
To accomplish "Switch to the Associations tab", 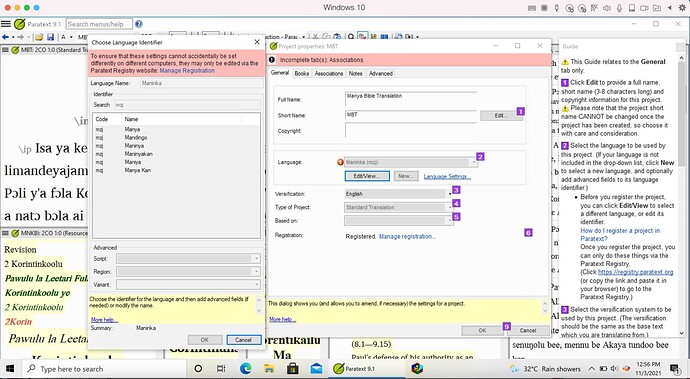I will pyautogui.click(x=329, y=74).
